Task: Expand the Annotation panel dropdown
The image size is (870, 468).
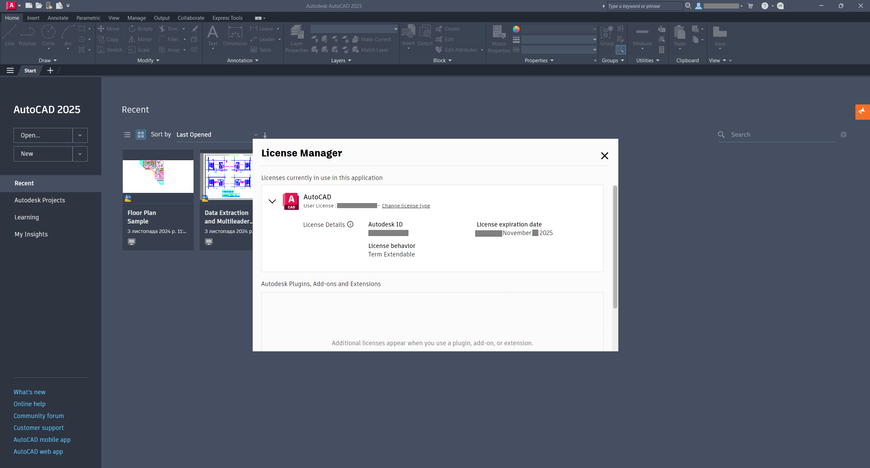Action: click(242, 60)
